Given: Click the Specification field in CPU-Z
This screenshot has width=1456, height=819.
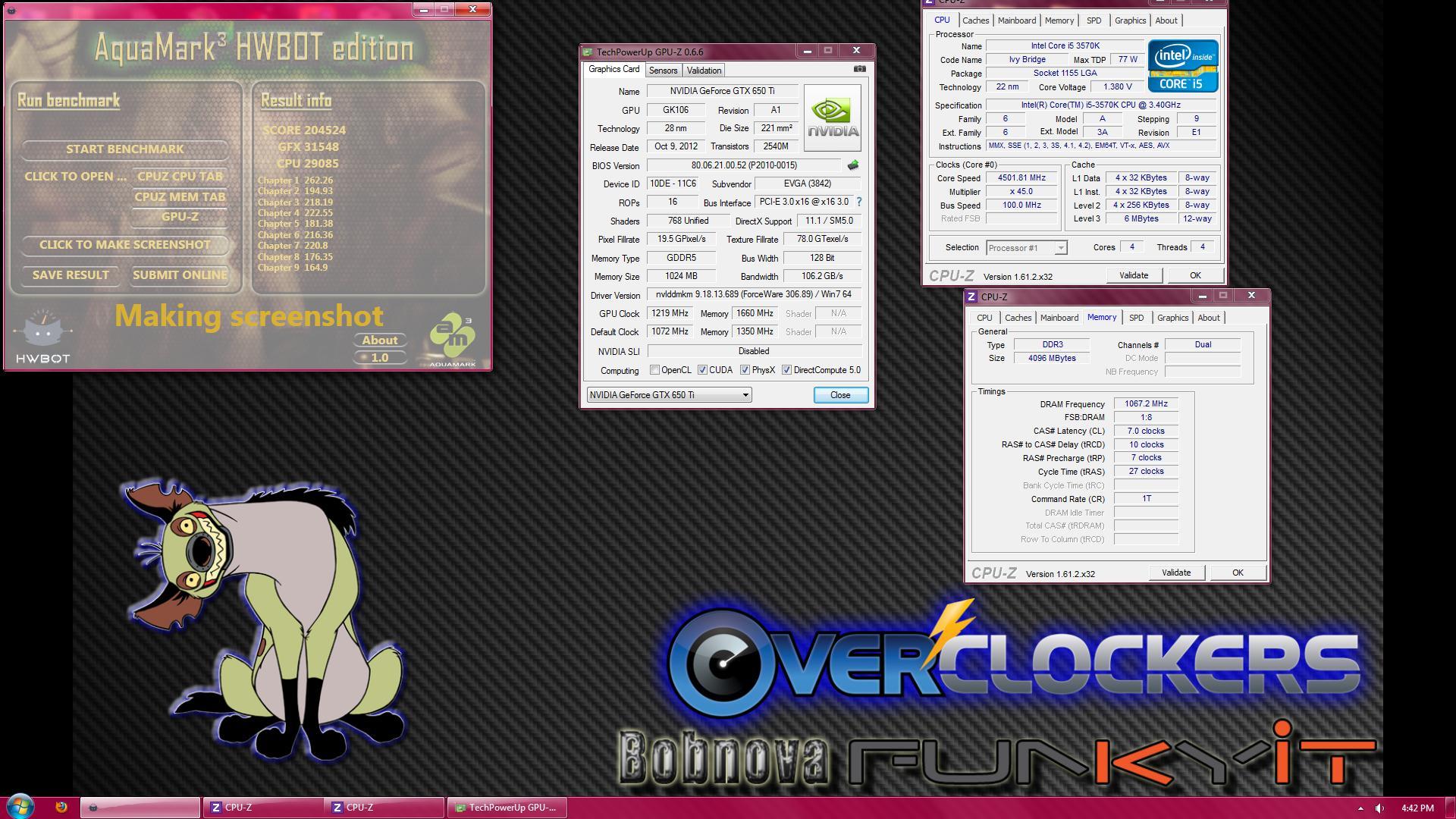Looking at the screenshot, I should pyautogui.click(x=1100, y=105).
